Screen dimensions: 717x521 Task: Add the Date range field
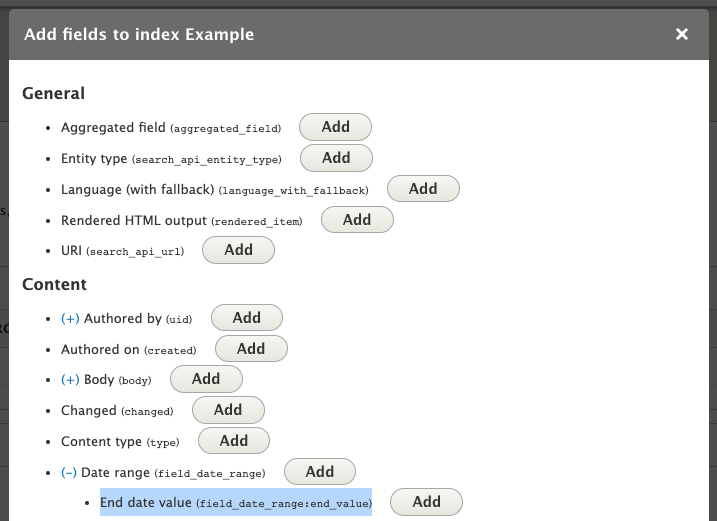[x=320, y=472]
